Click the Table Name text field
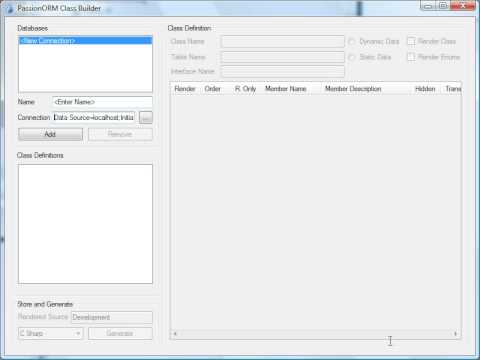 282,57
